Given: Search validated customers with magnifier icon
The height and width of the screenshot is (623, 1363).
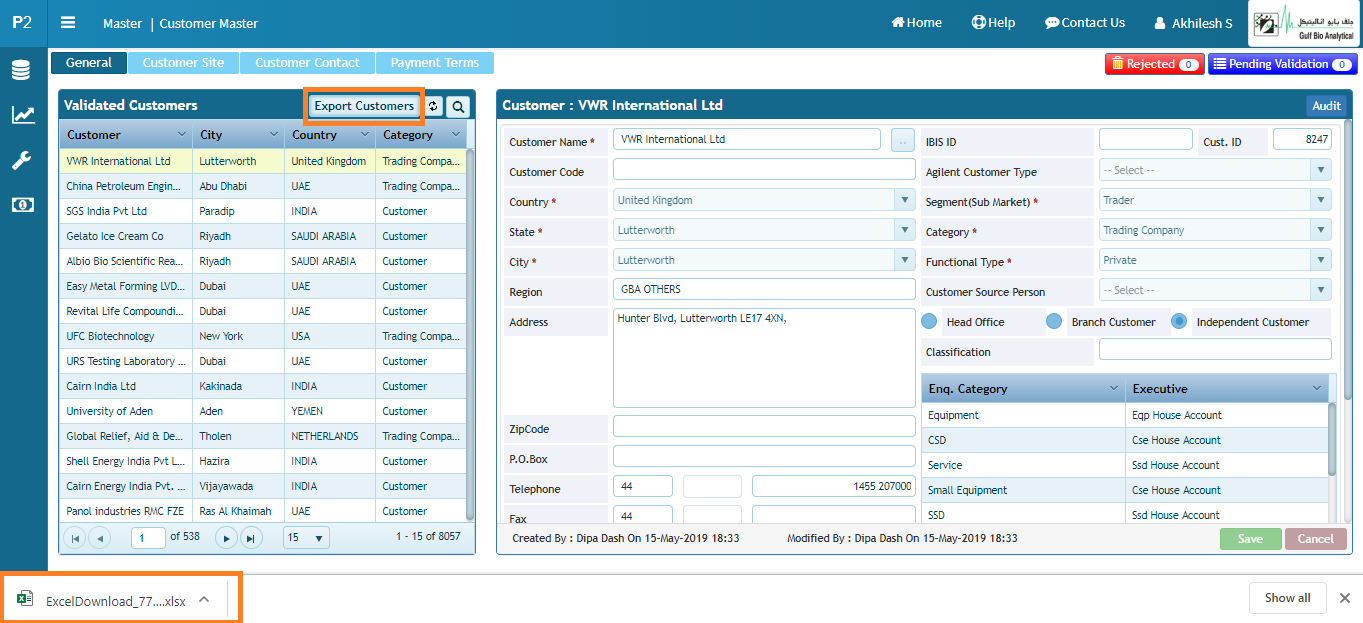Looking at the screenshot, I should coord(457,106).
